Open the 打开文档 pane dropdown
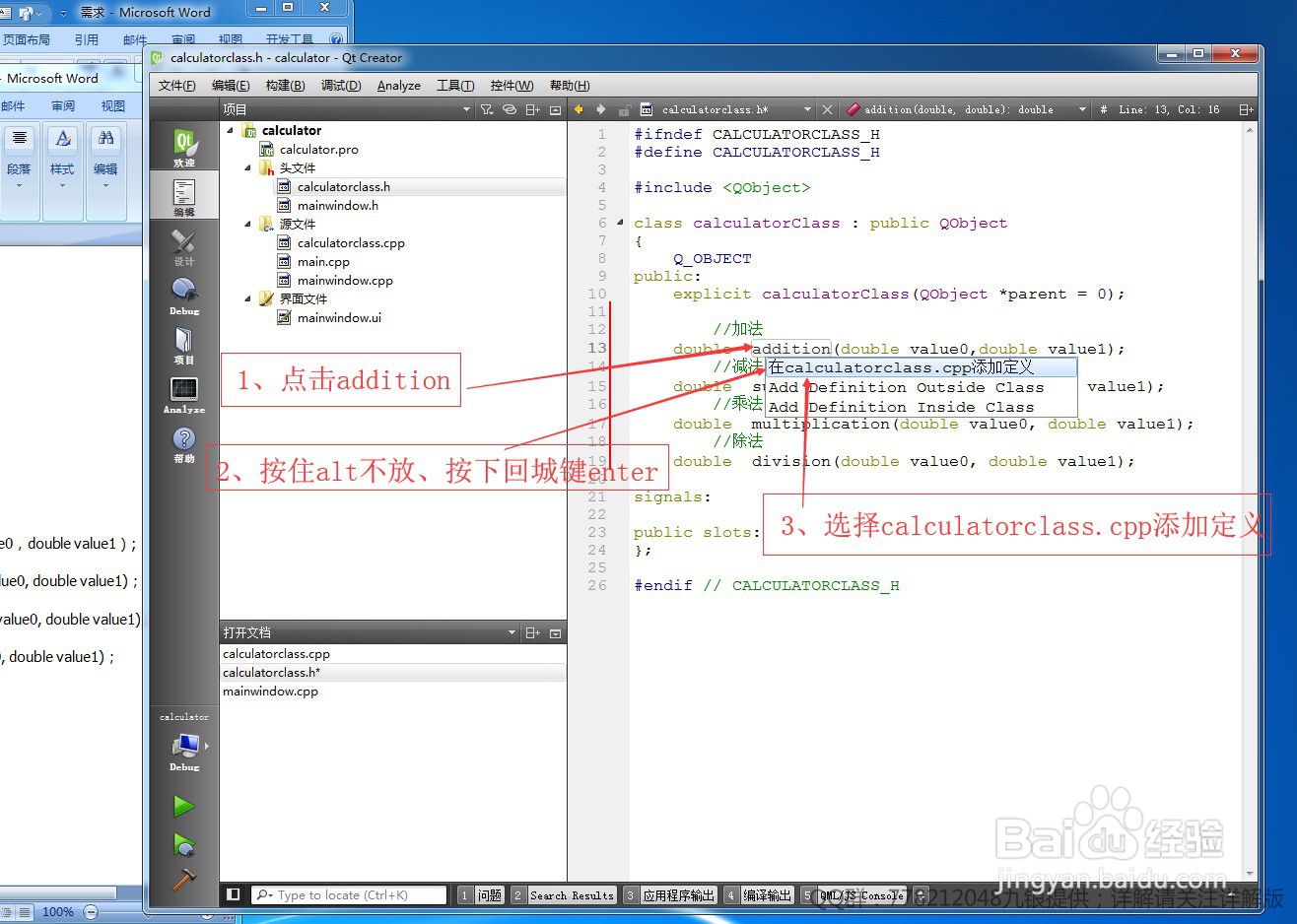Viewport: 1297px width, 924px height. [x=512, y=632]
